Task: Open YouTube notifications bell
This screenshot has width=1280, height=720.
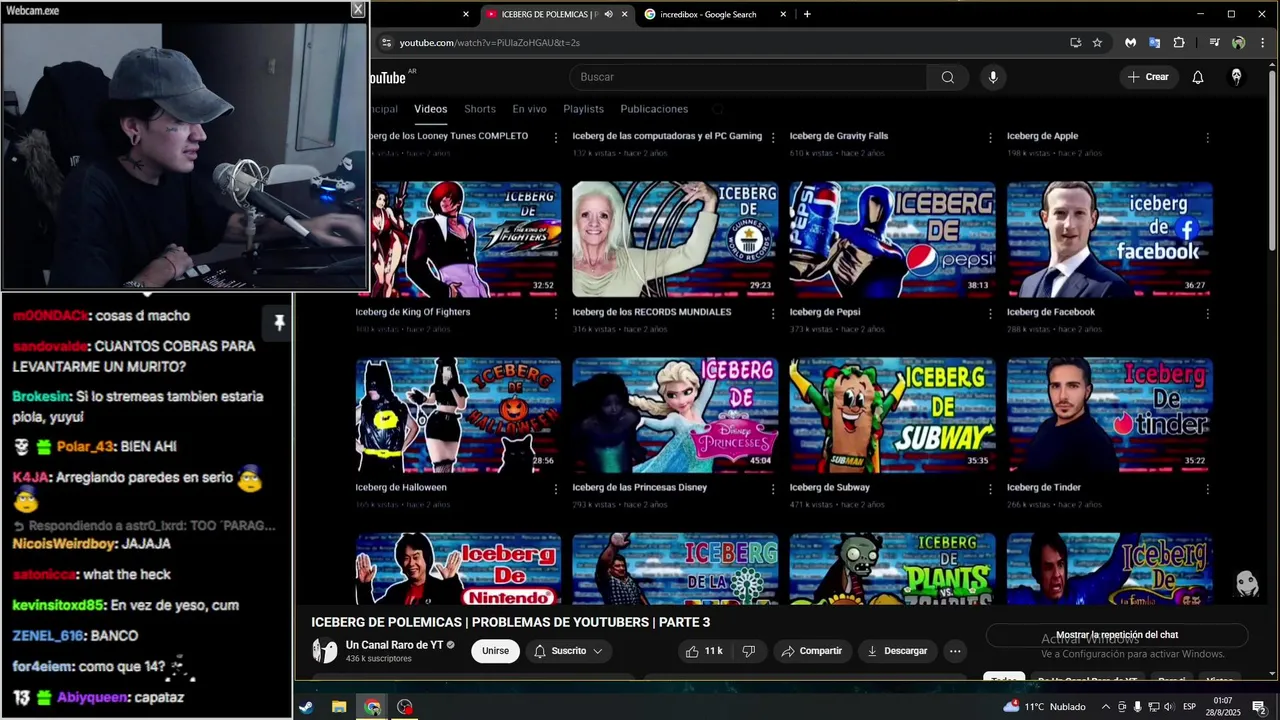Action: 1197,77
